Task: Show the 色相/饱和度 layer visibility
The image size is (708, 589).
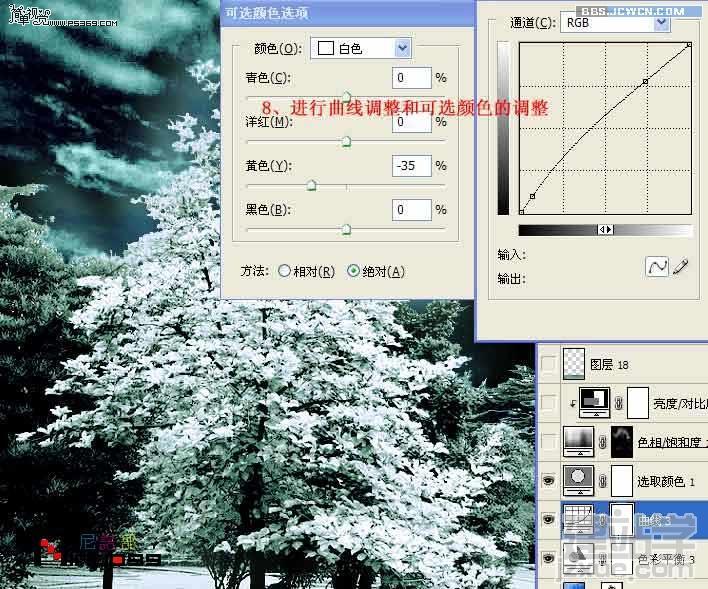Action: [548, 442]
